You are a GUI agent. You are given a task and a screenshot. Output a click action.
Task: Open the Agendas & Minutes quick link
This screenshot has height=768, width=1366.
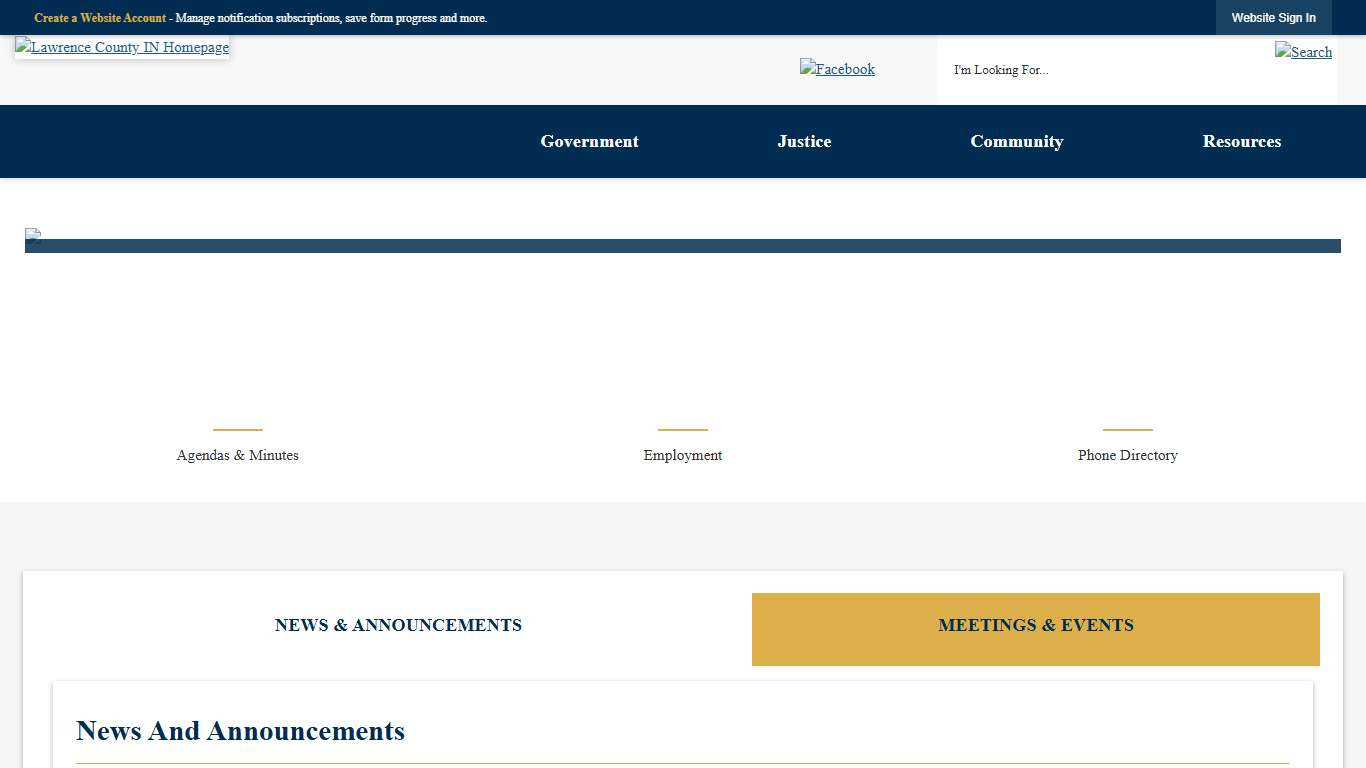237,455
